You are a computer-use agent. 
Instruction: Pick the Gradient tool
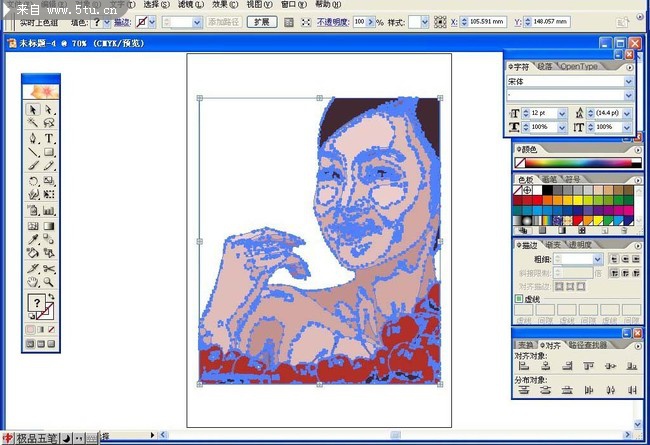click(x=49, y=226)
